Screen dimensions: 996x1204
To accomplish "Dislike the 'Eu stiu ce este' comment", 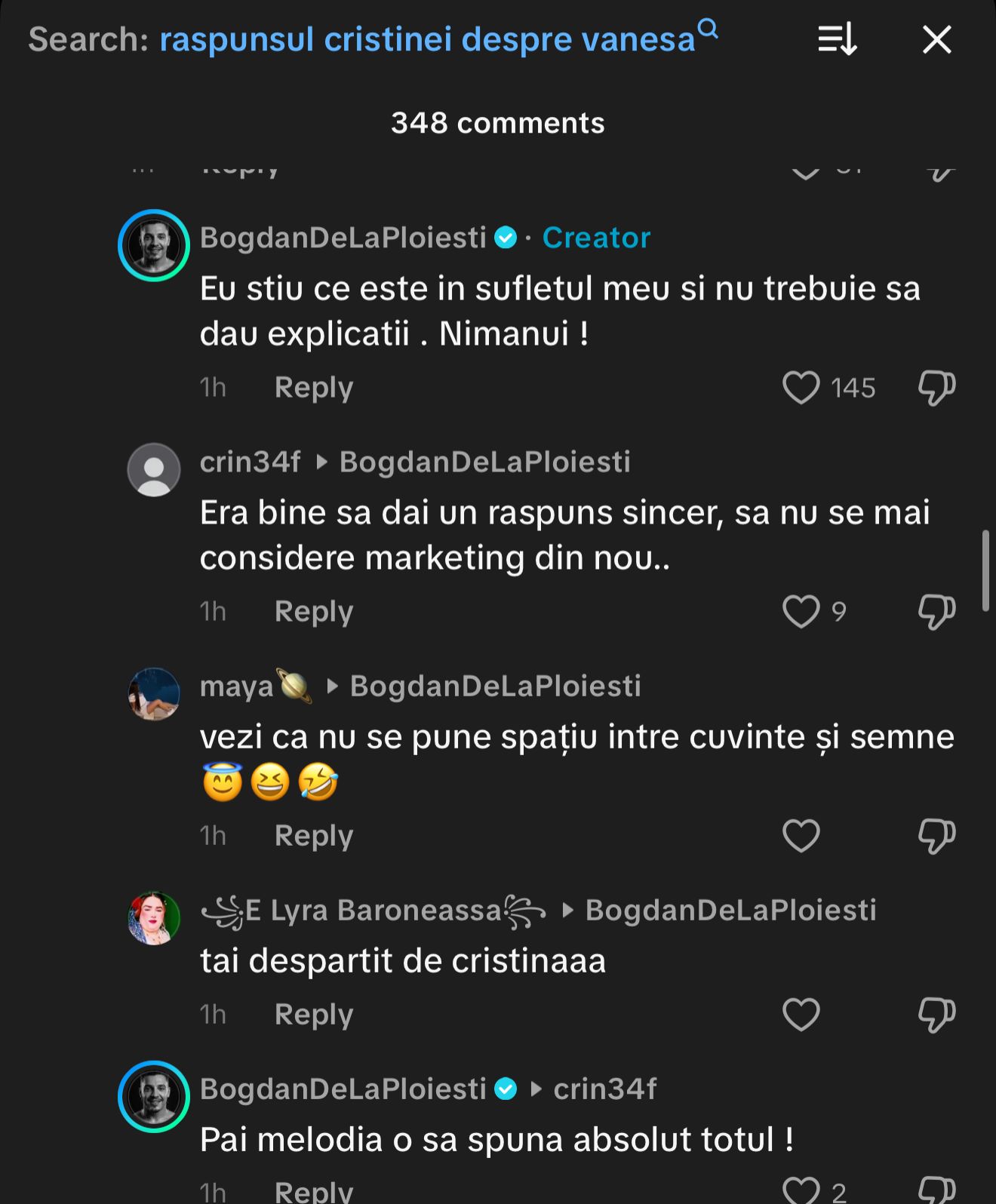I will (x=936, y=388).
